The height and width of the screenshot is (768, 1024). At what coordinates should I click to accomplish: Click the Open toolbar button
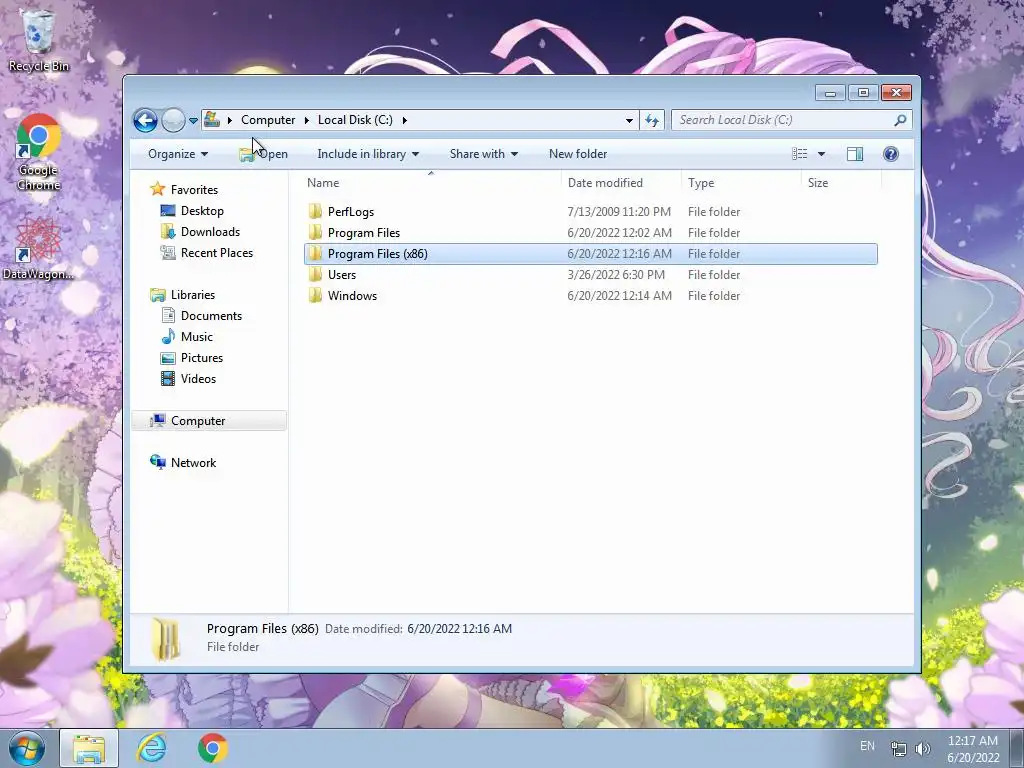(x=263, y=154)
